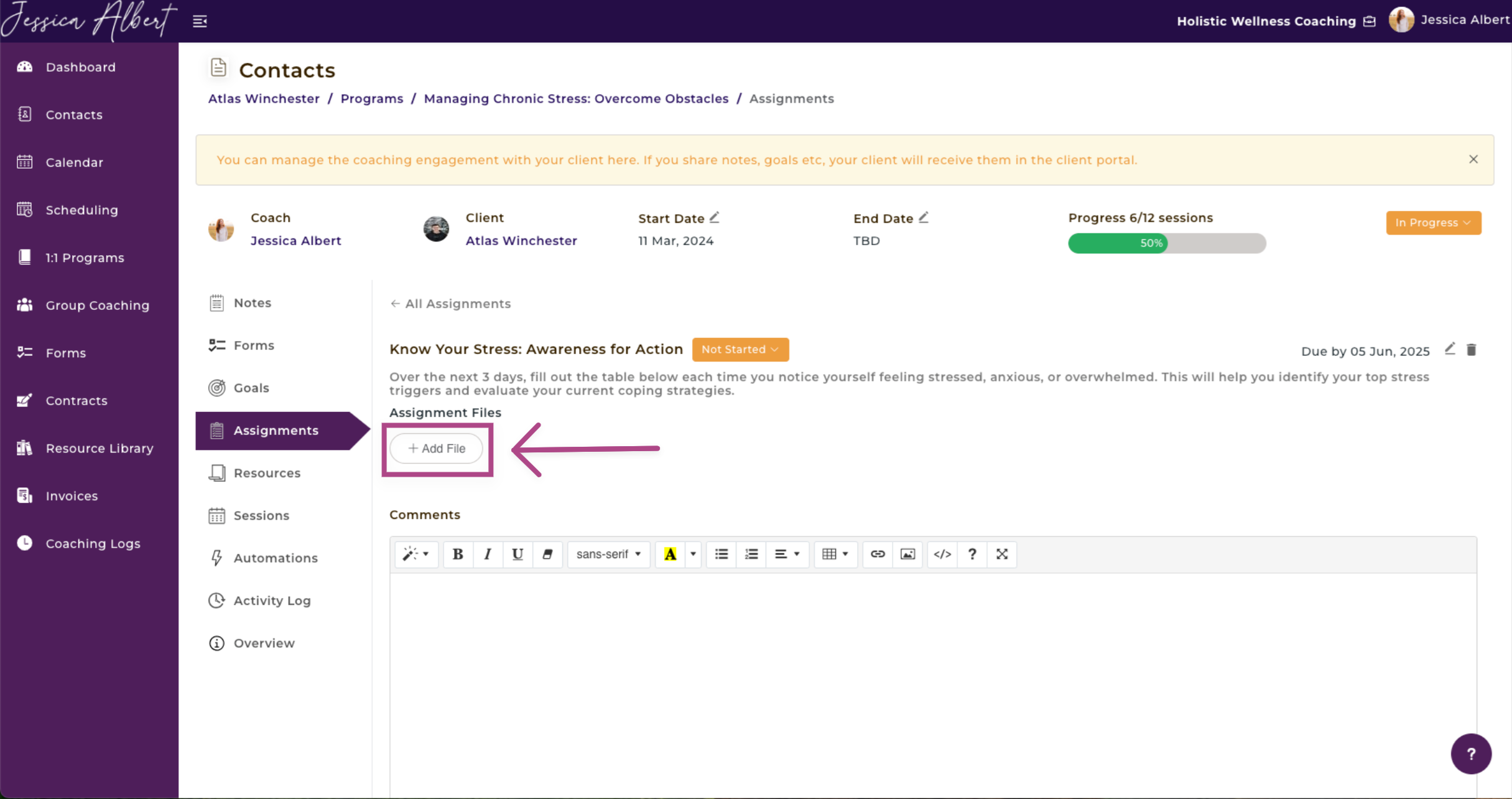Click the 50% session progress bar
The width and height of the screenshot is (1512, 799).
pyautogui.click(x=1167, y=243)
